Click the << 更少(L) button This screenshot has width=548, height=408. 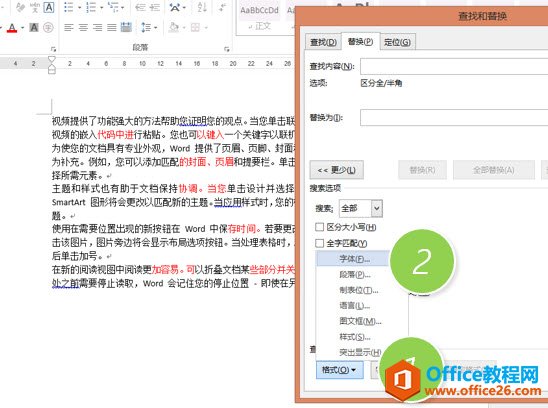tap(337, 170)
